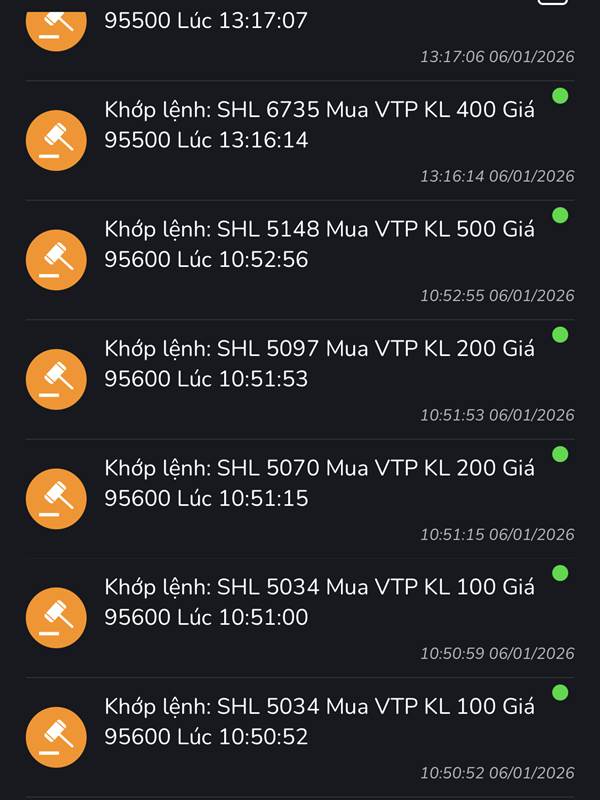This screenshot has width=600, height=800.
Task: Tap the 10:50:59 06/01/2026 timestamp
Action: pos(497,654)
